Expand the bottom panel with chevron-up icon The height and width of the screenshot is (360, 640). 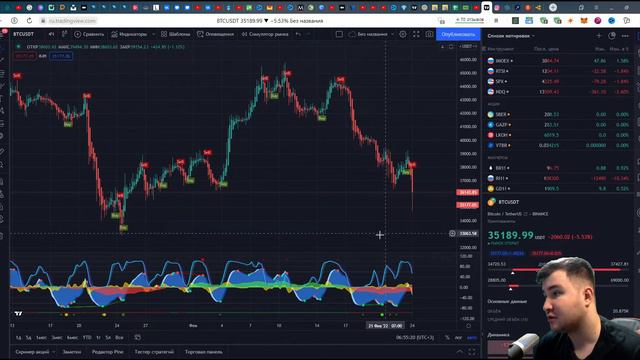point(460,351)
